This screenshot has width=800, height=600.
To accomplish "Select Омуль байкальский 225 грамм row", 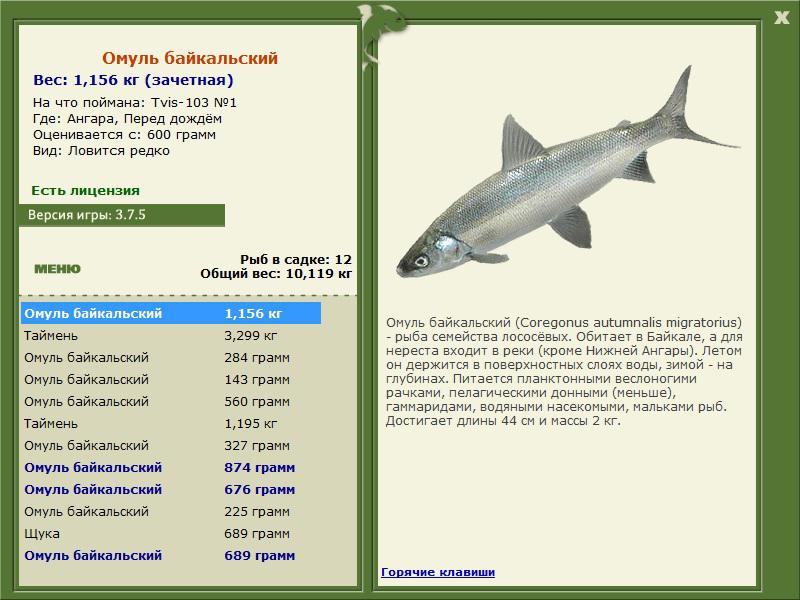I will pyautogui.click(x=171, y=511).
